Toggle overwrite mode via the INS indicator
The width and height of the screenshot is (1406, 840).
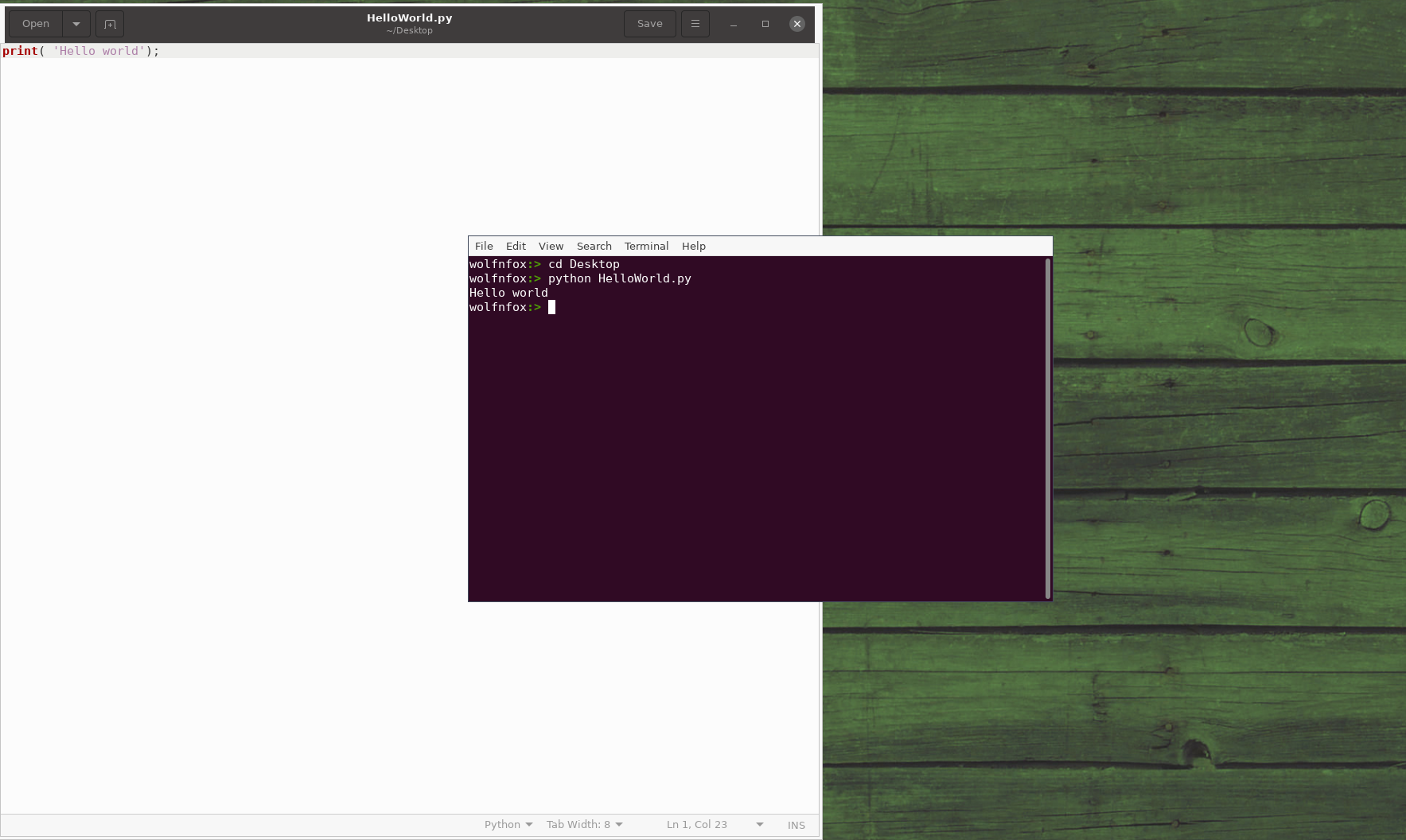796,825
